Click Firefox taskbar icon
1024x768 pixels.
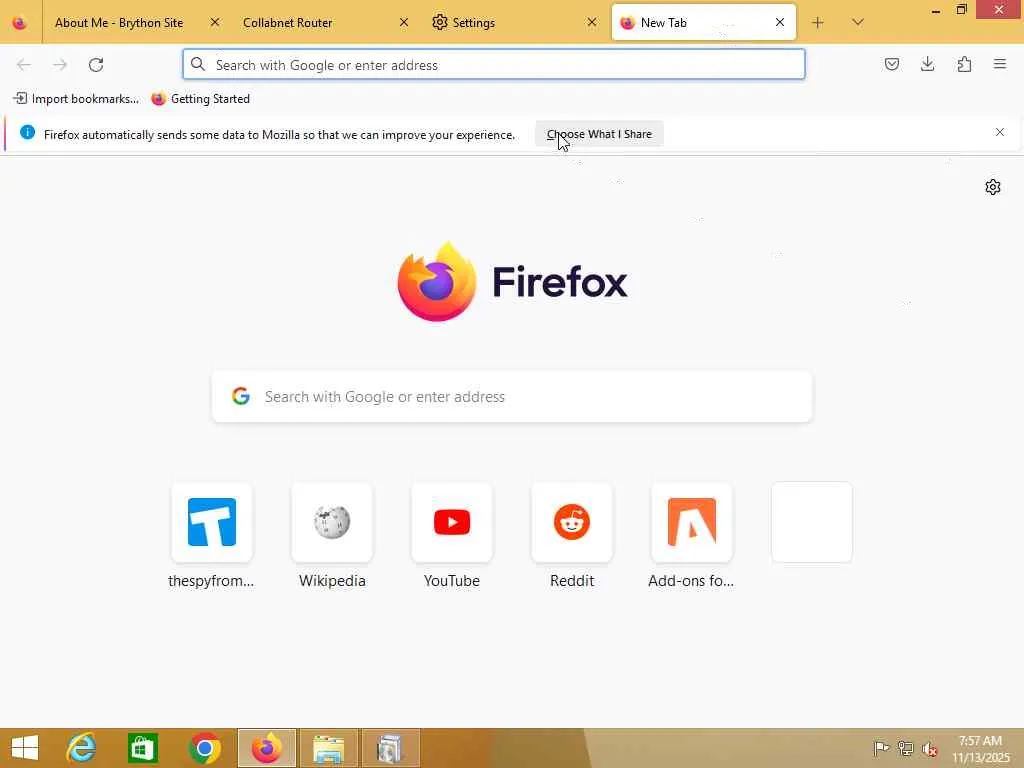click(x=266, y=748)
